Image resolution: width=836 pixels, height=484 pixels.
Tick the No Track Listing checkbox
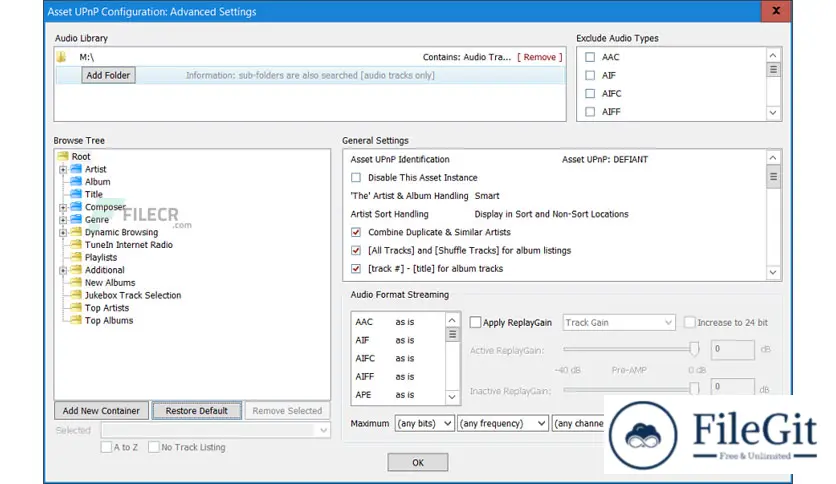(x=154, y=447)
